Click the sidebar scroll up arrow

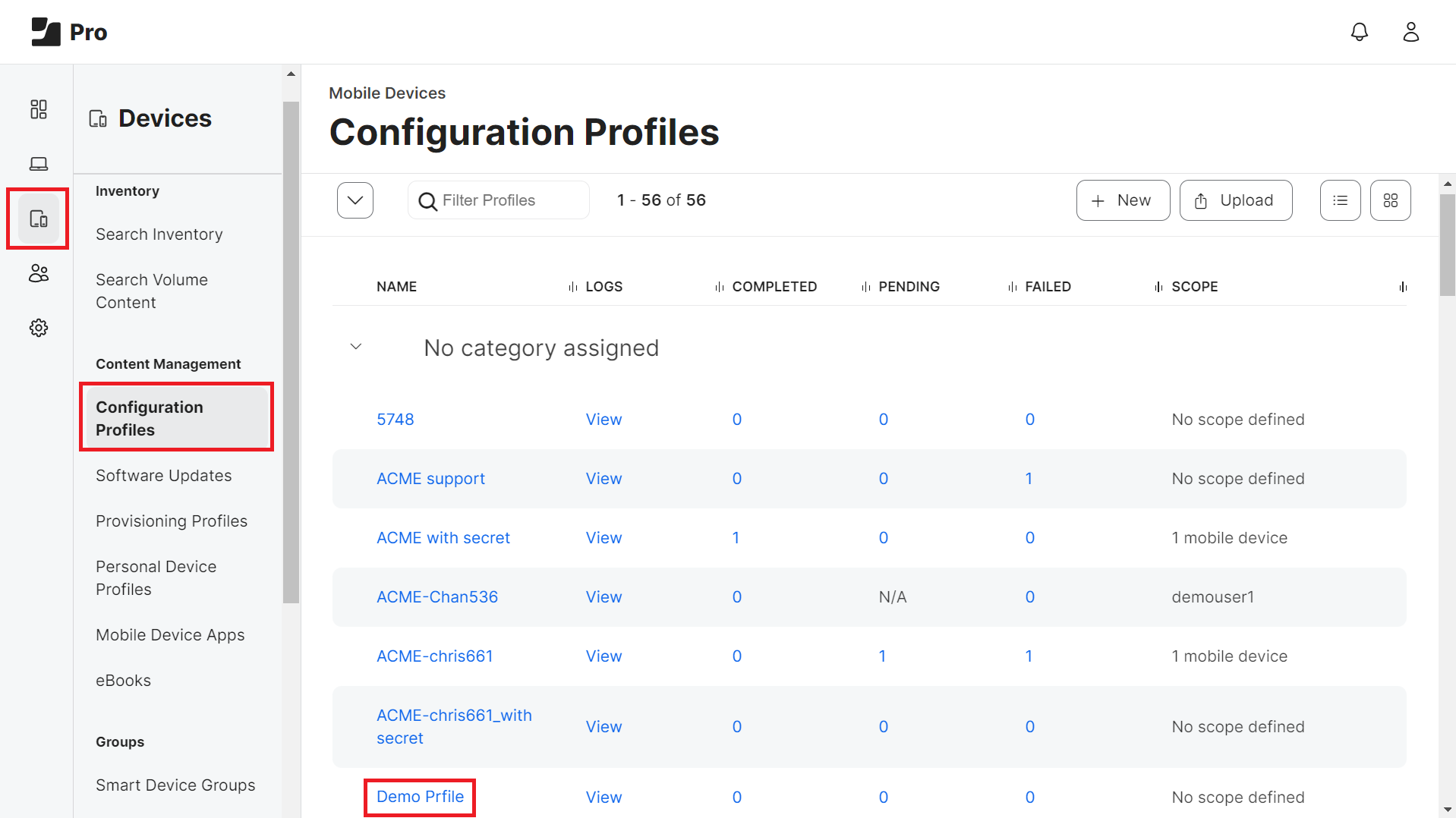coord(291,74)
